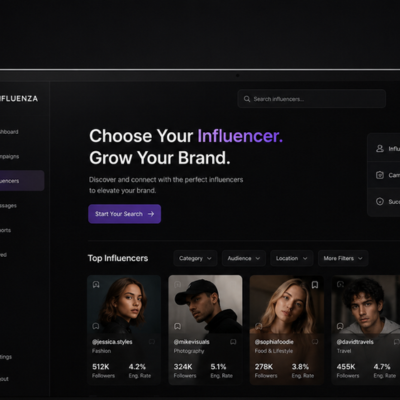
Task: Open the Location filter dropdown
Action: [x=292, y=258]
